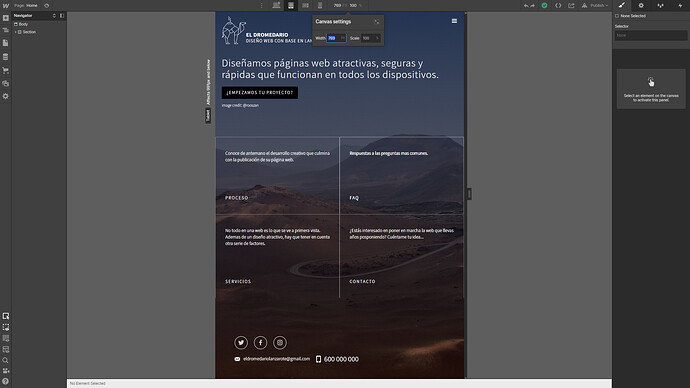Screen dimensions: 690x388
Task: Click the Twitter social icon
Action: (x=241, y=342)
